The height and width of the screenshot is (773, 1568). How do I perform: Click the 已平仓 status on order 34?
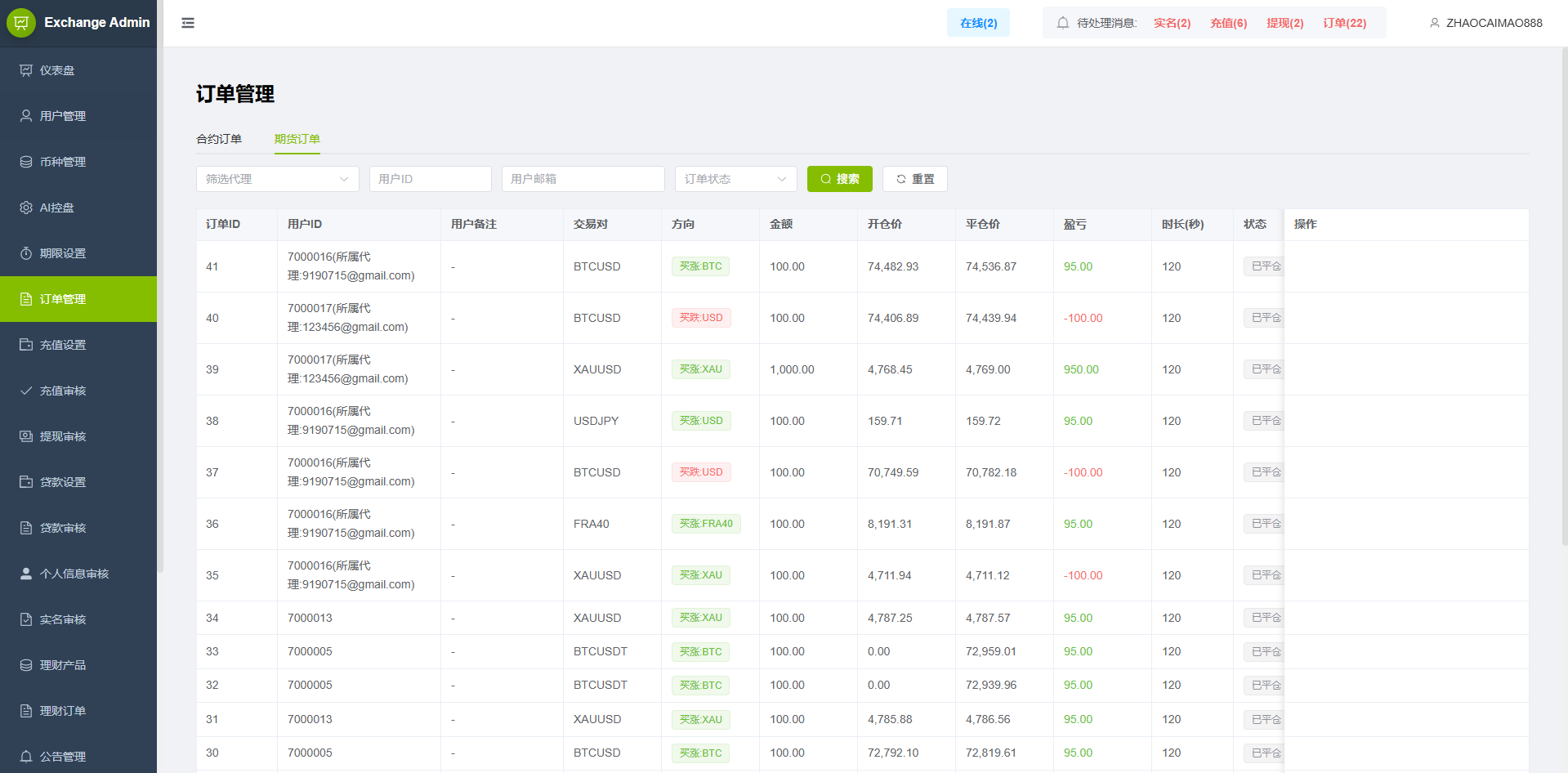click(x=1264, y=618)
